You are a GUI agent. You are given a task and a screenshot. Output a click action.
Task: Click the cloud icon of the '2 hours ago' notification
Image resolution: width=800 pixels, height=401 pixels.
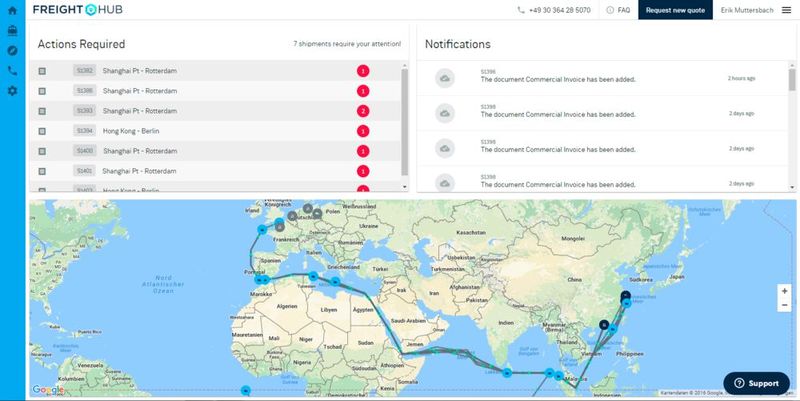[x=445, y=79]
